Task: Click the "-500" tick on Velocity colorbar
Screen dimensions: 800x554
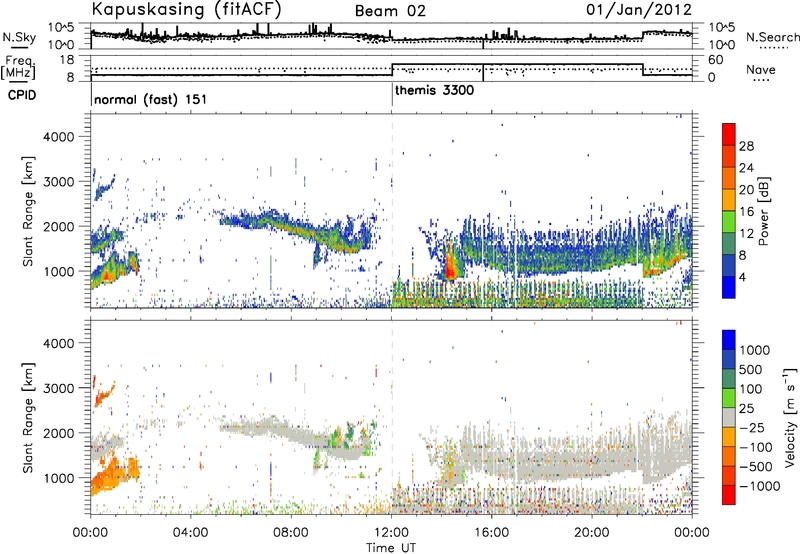Action: tap(755, 467)
